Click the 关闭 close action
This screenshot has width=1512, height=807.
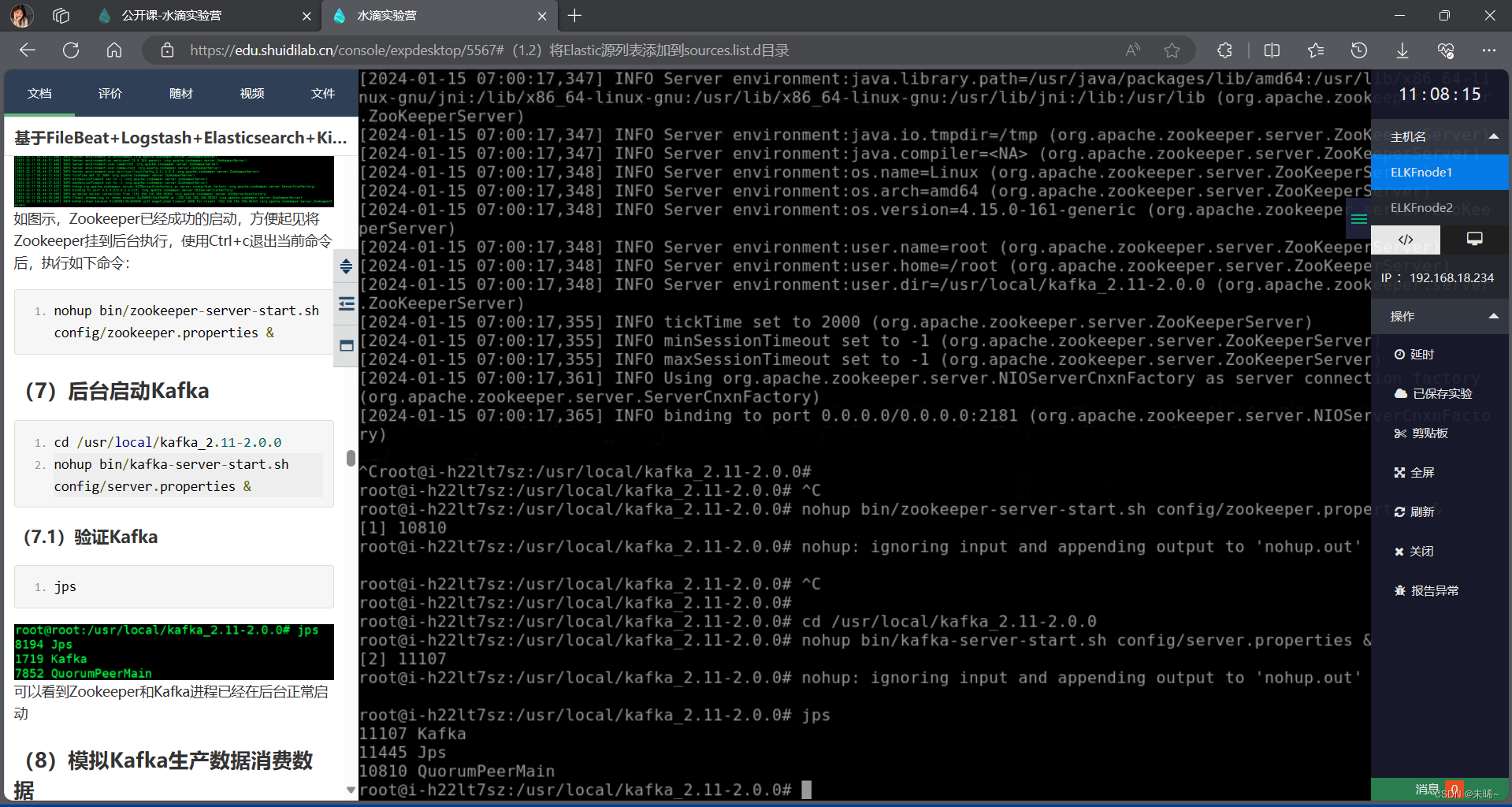1414,552
